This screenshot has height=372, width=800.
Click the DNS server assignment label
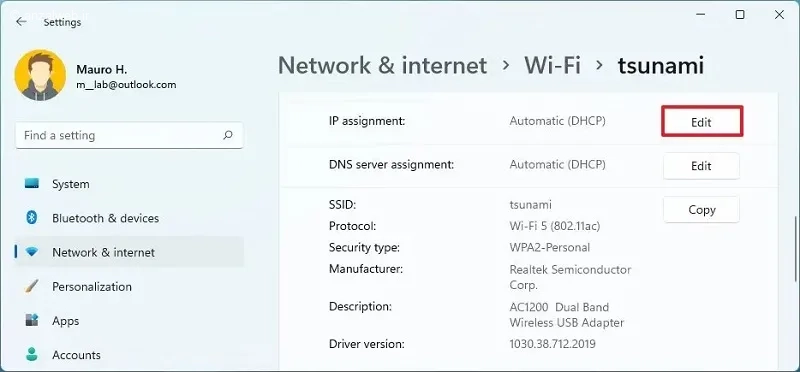pyautogui.click(x=391, y=165)
